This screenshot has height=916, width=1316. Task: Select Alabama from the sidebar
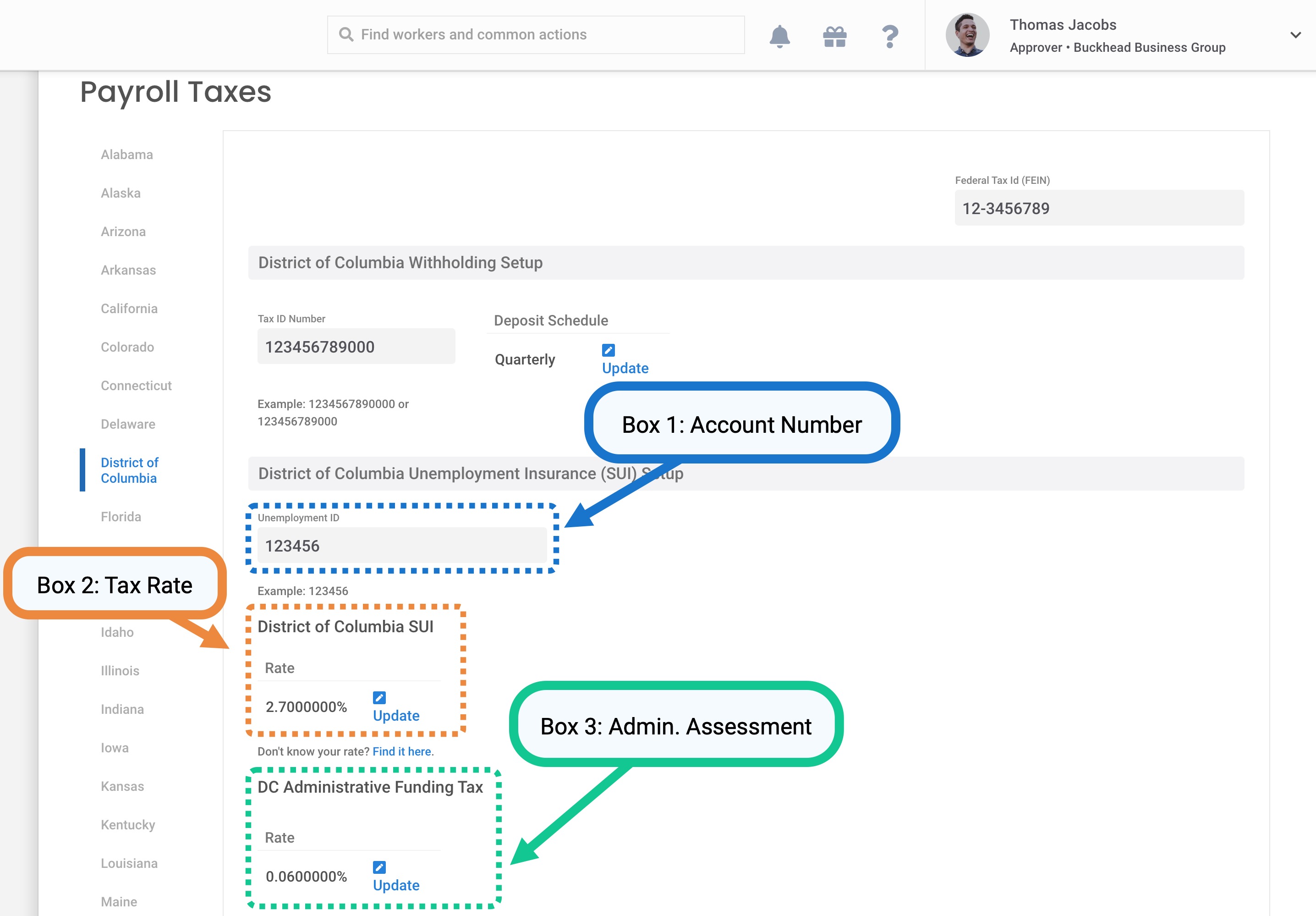[126, 155]
